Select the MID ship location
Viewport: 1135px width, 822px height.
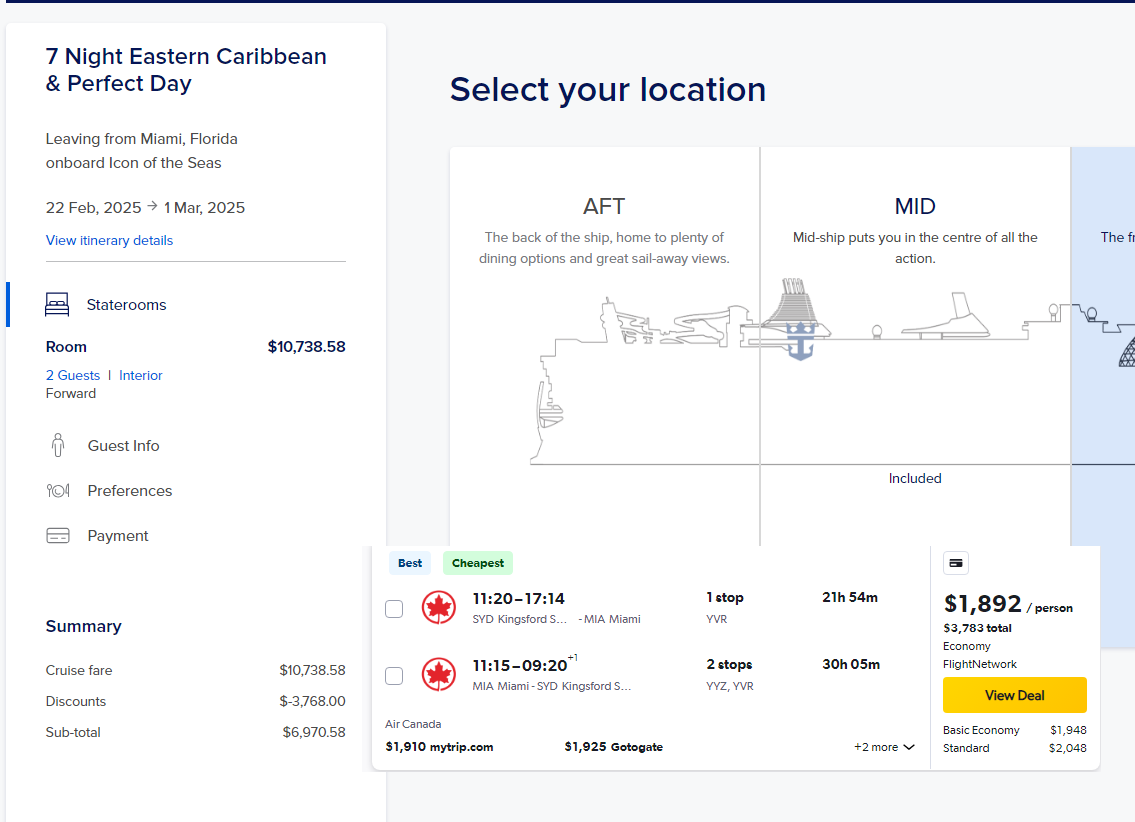(915, 346)
